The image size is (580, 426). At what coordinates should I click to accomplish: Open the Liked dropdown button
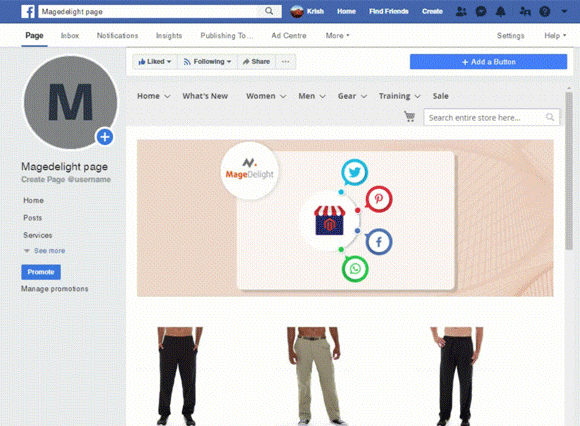[x=155, y=62]
